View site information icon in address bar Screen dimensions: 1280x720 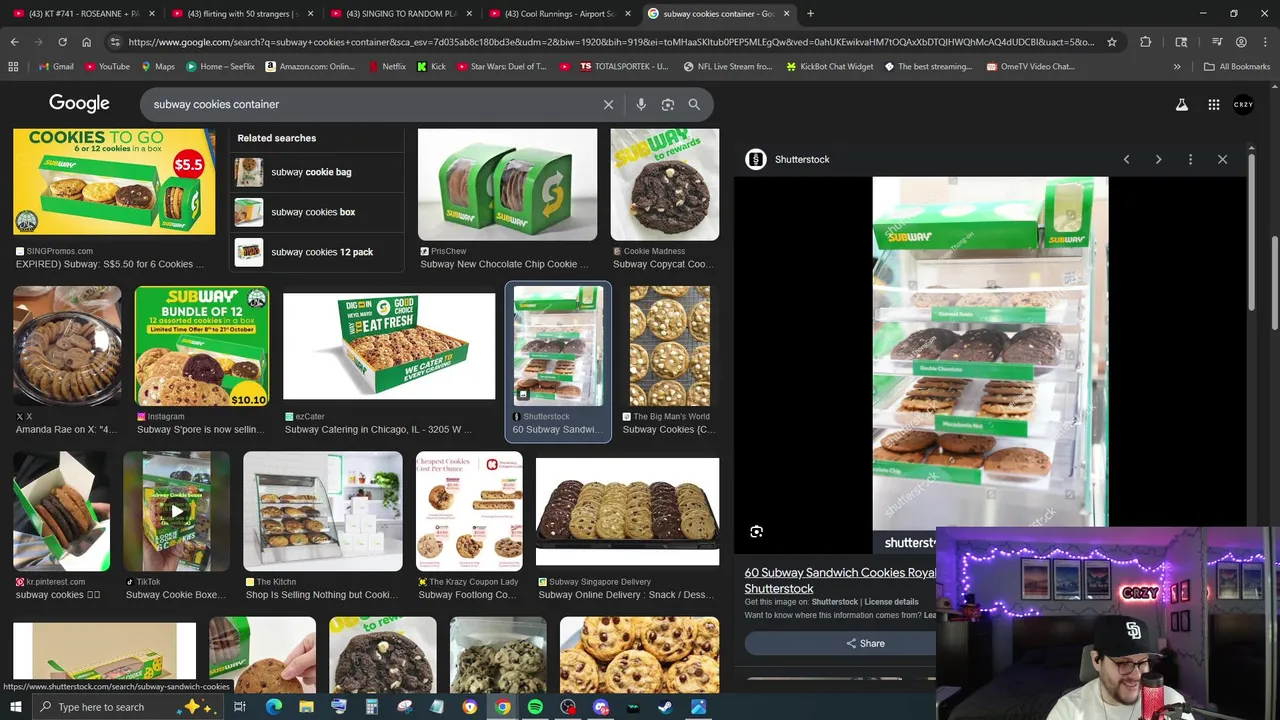pyautogui.click(x=115, y=42)
